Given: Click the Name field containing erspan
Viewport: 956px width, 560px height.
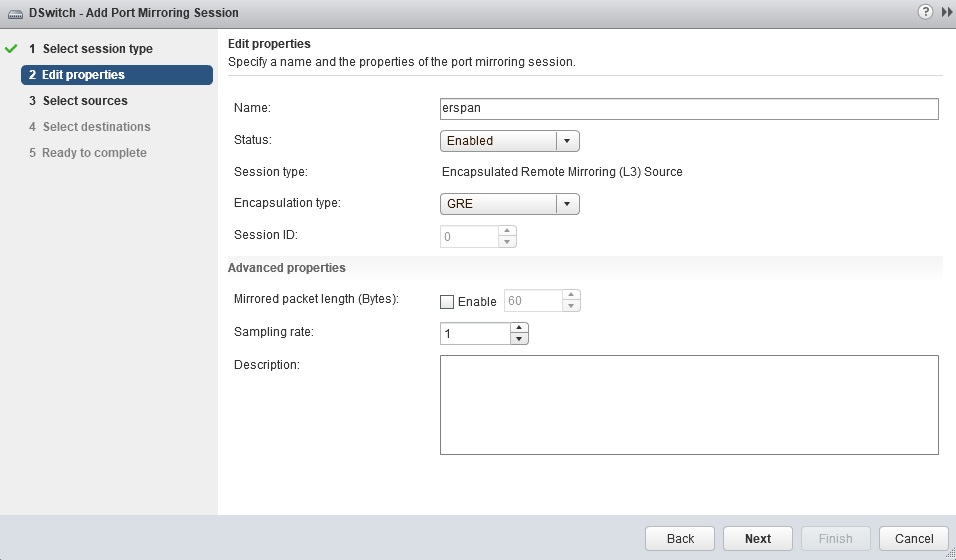Looking at the screenshot, I should (x=688, y=109).
